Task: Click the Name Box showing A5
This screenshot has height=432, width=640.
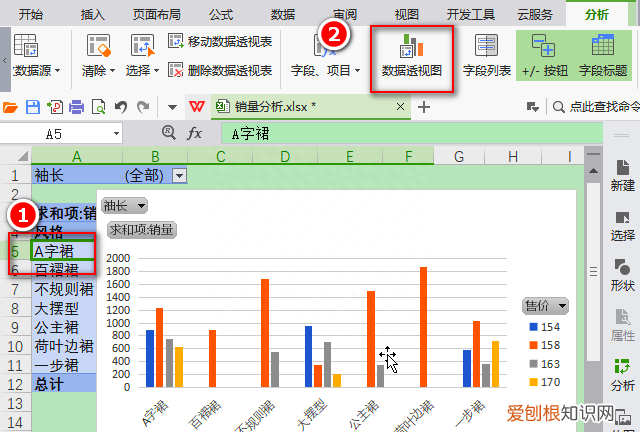Action: point(55,134)
